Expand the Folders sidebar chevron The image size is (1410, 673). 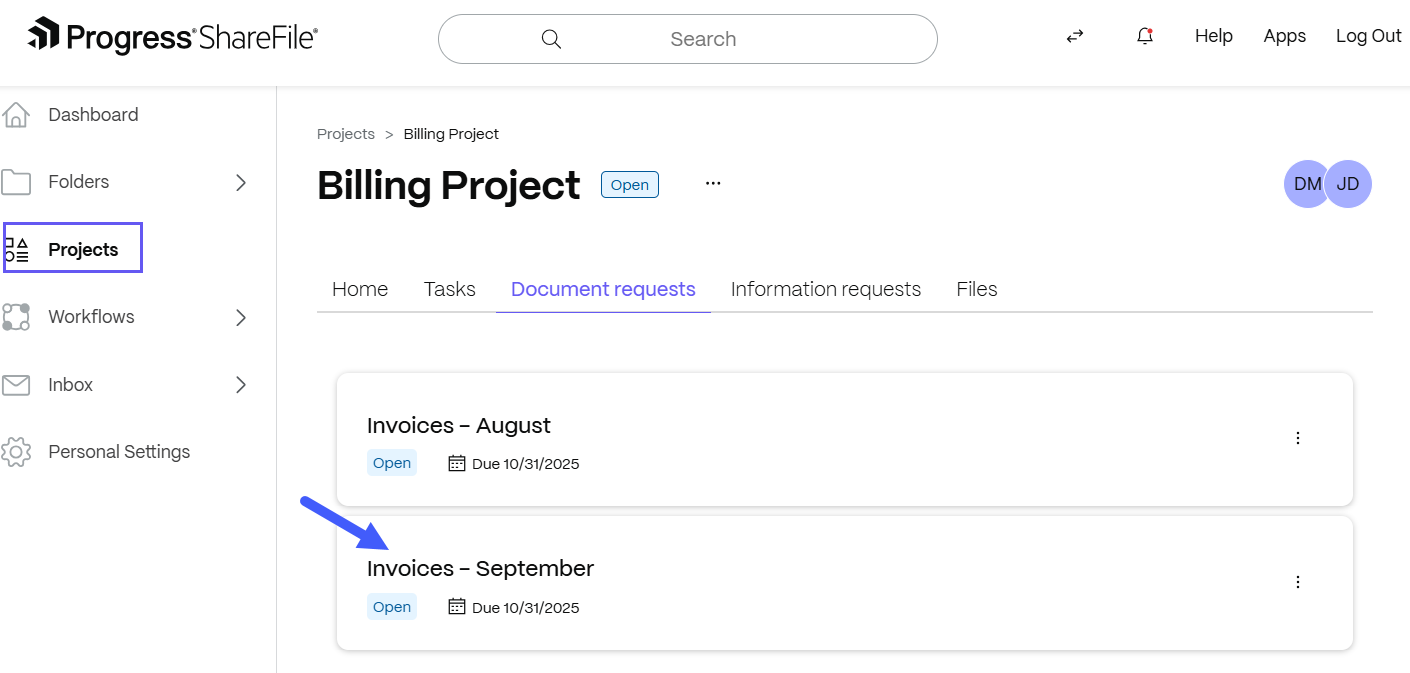[x=240, y=182]
